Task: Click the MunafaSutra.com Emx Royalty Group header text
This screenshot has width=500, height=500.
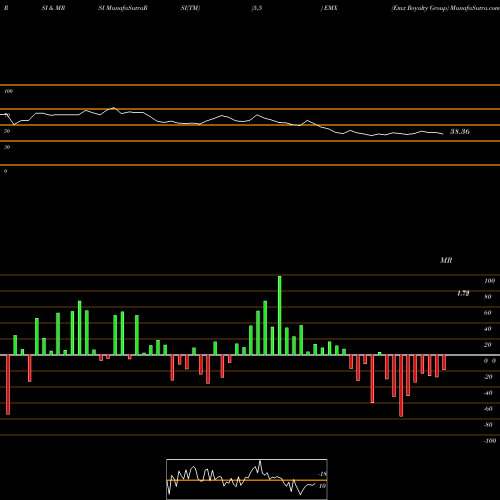Action: click(445, 8)
